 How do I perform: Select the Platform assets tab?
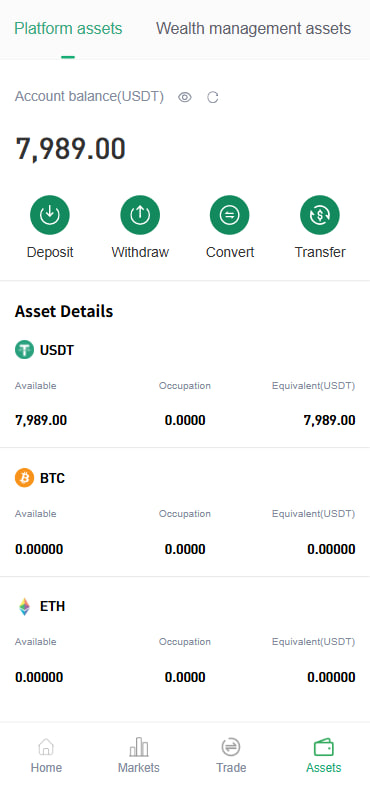pyautogui.click(x=68, y=28)
